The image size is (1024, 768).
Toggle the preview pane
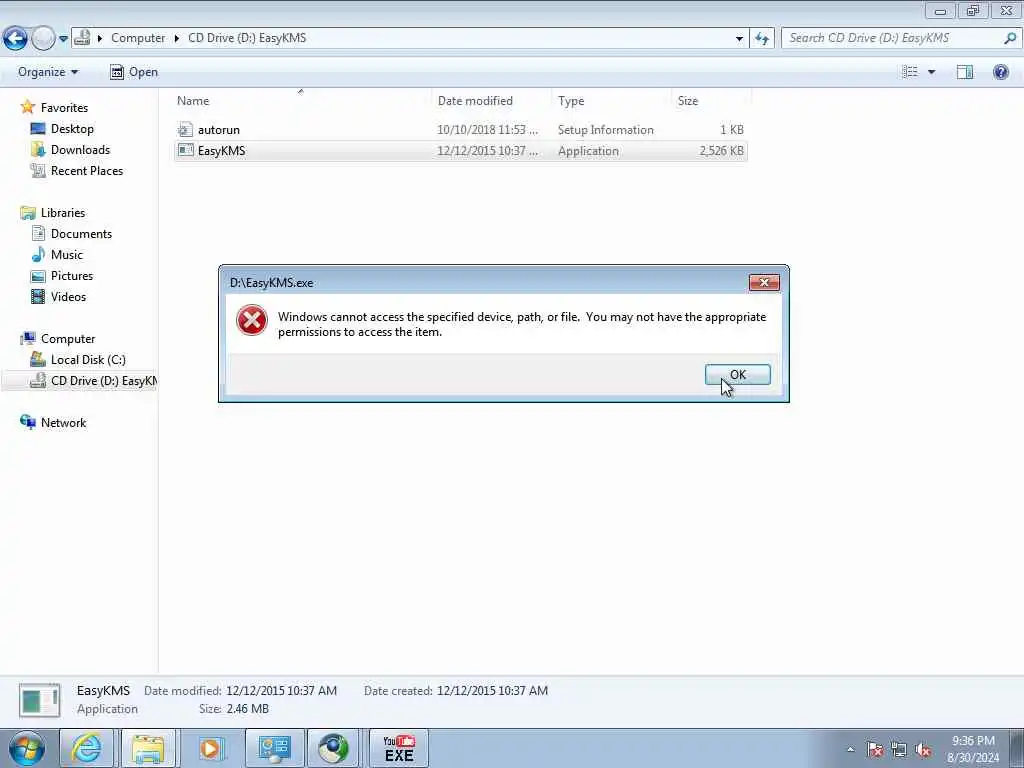965,72
